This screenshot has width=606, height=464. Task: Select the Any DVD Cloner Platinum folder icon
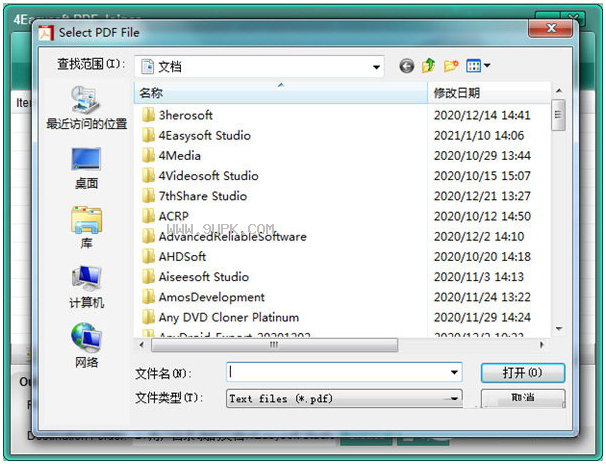[x=148, y=317]
